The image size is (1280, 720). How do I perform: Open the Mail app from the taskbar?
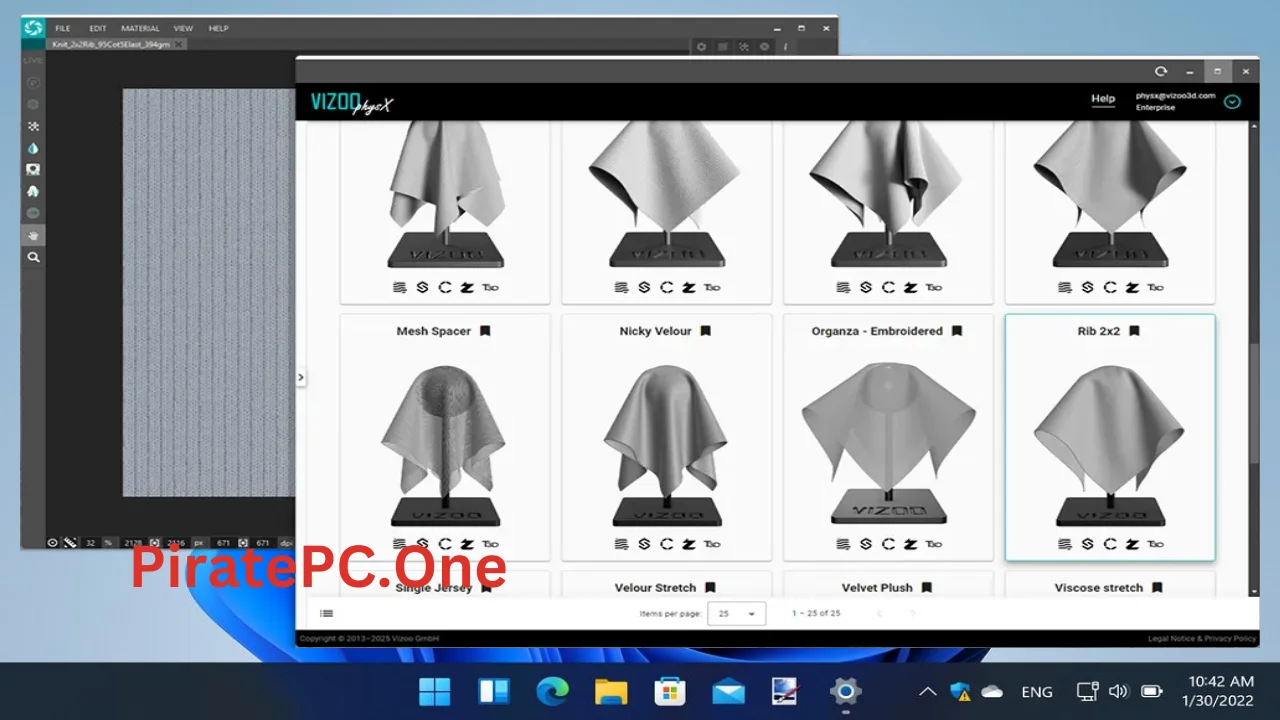[x=728, y=691]
